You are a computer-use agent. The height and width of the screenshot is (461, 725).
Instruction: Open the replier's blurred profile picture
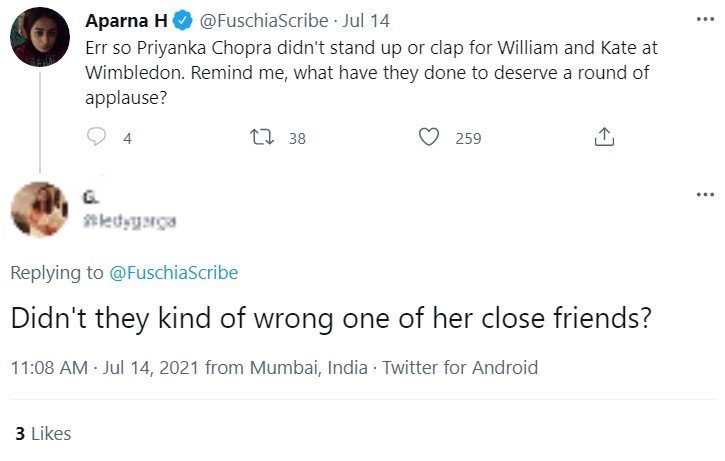(40, 209)
